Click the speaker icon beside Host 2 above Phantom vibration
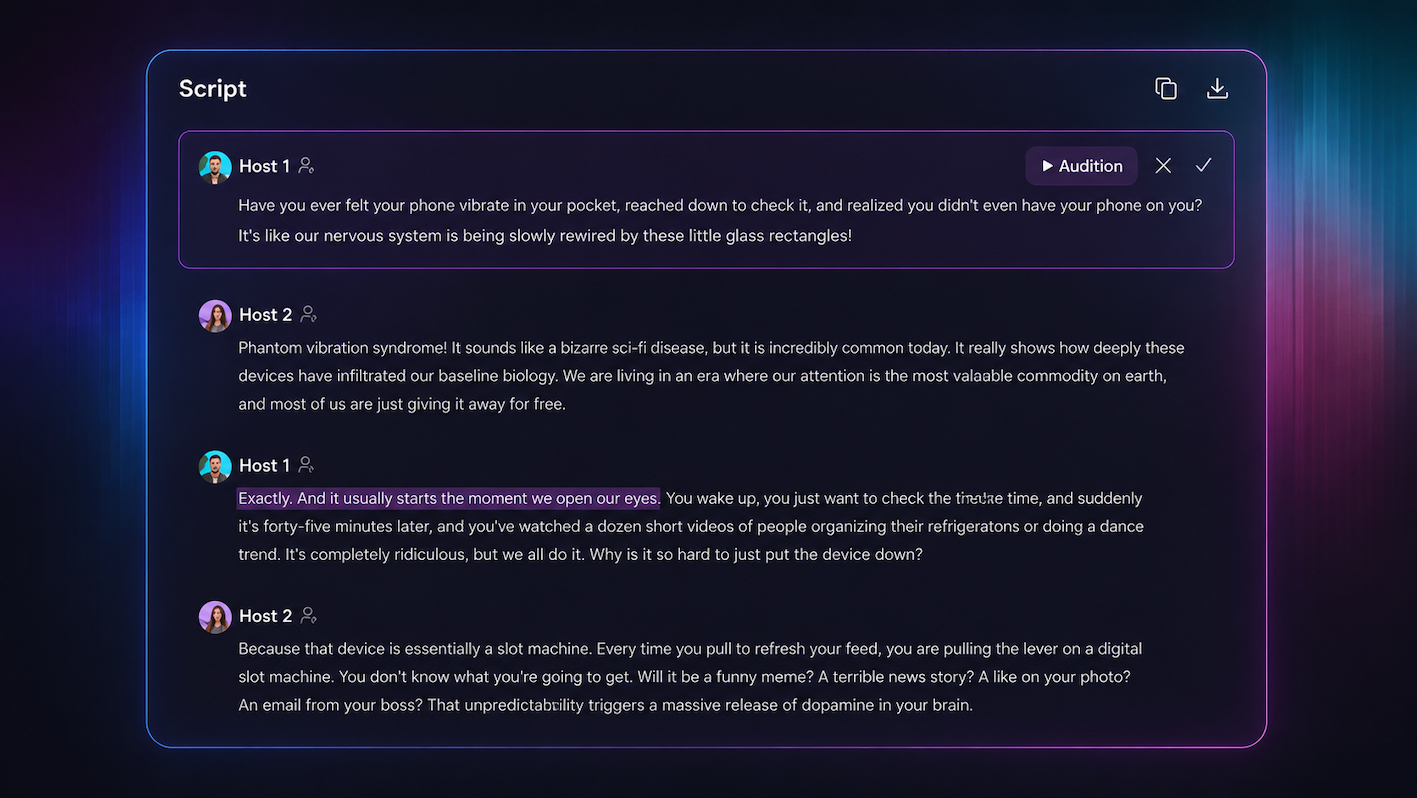This screenshot has height=798, width=1417. (309, 315)
